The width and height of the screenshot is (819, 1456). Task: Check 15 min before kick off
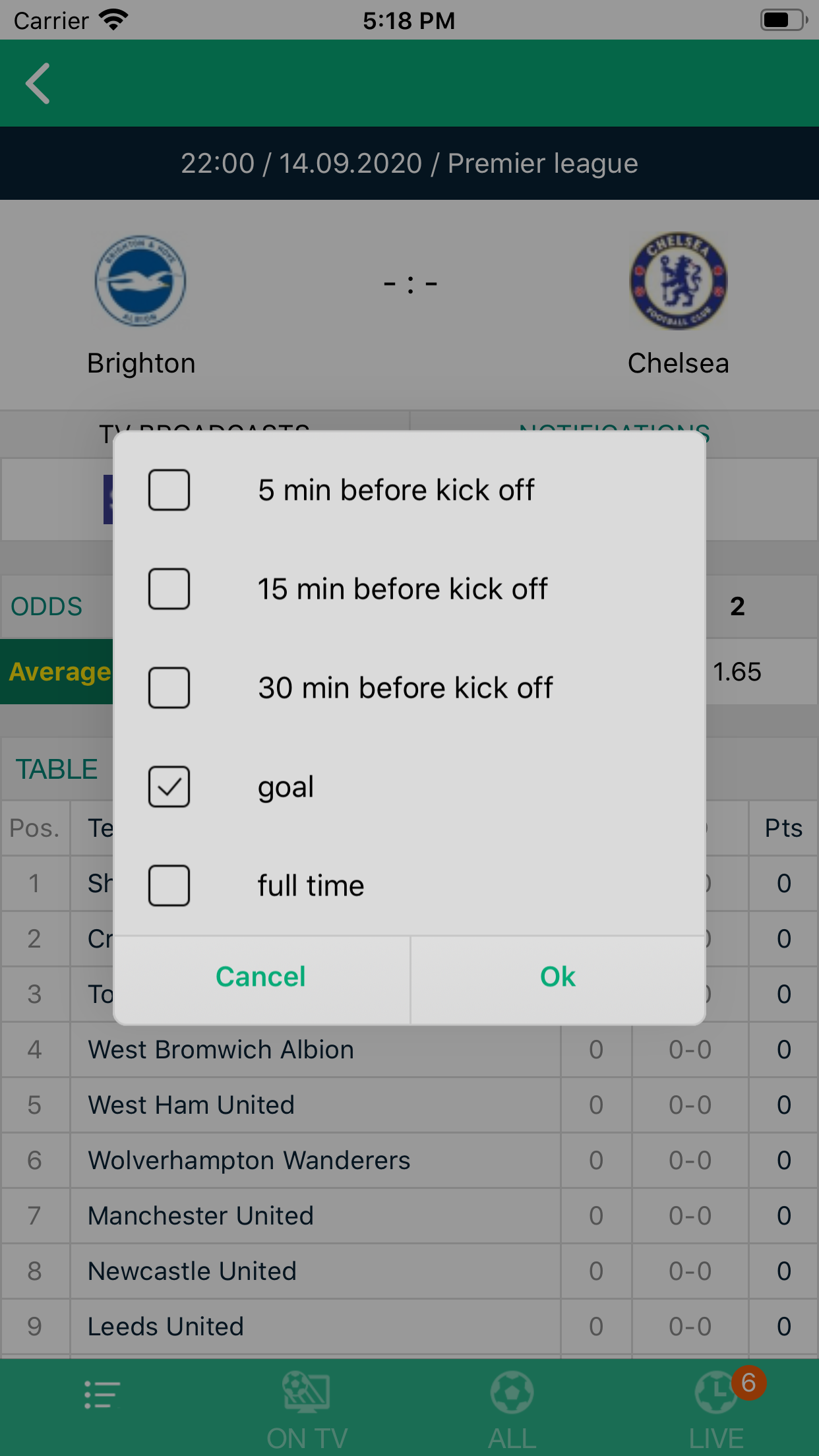[169, 589]
